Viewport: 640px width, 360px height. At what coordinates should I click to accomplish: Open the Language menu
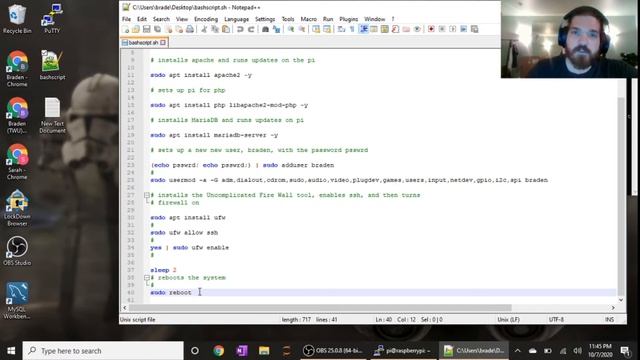[236, 19]
